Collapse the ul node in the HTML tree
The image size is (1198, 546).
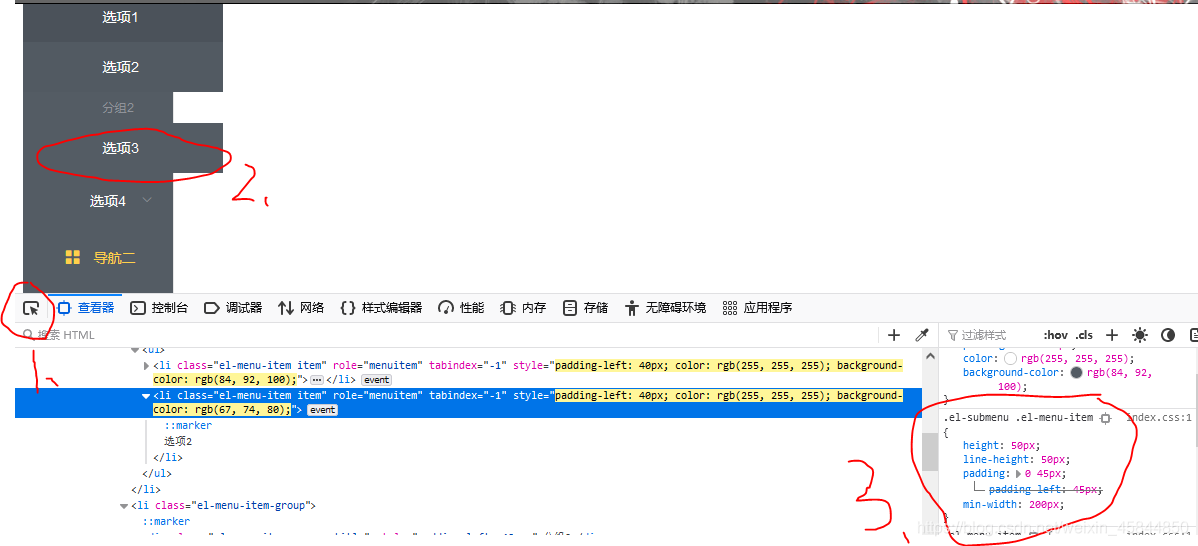tap(135, 350)
